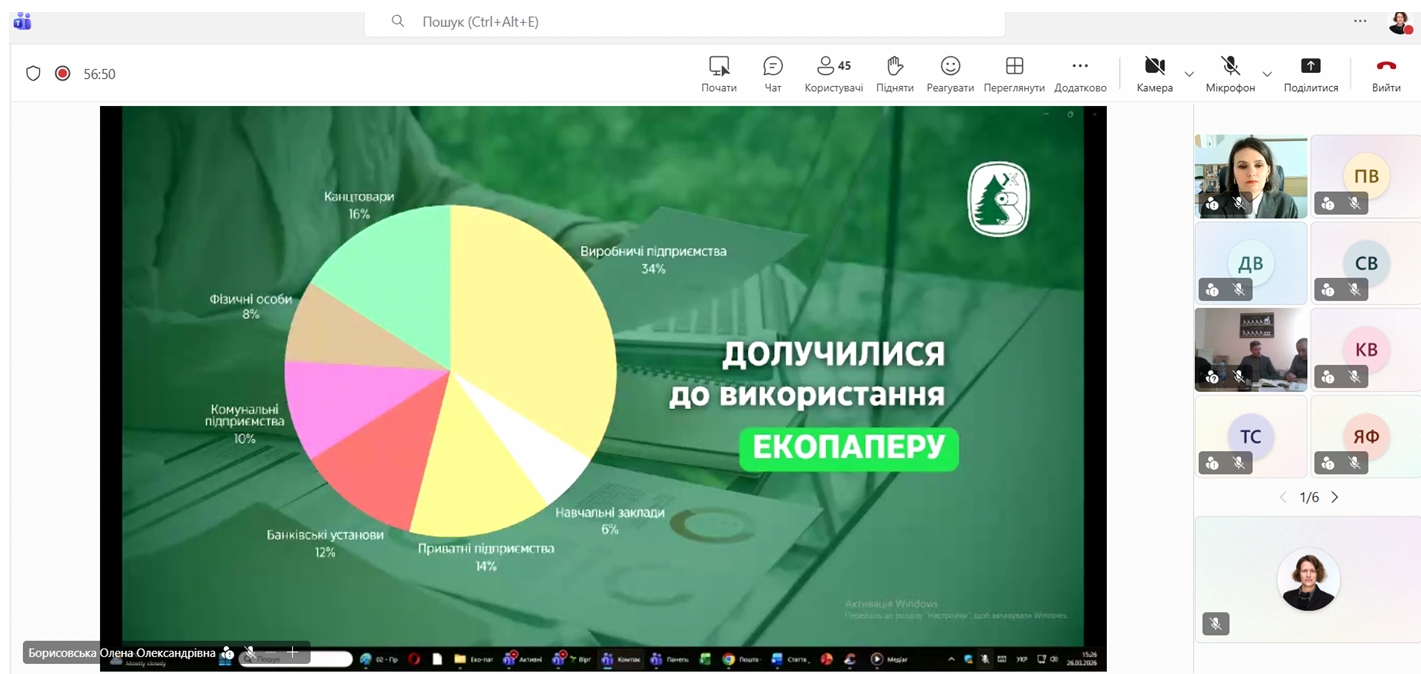The height and width of the screenshot is (674, 1421).
Task: Select the ПВ participant tile
Action: 1365,176
